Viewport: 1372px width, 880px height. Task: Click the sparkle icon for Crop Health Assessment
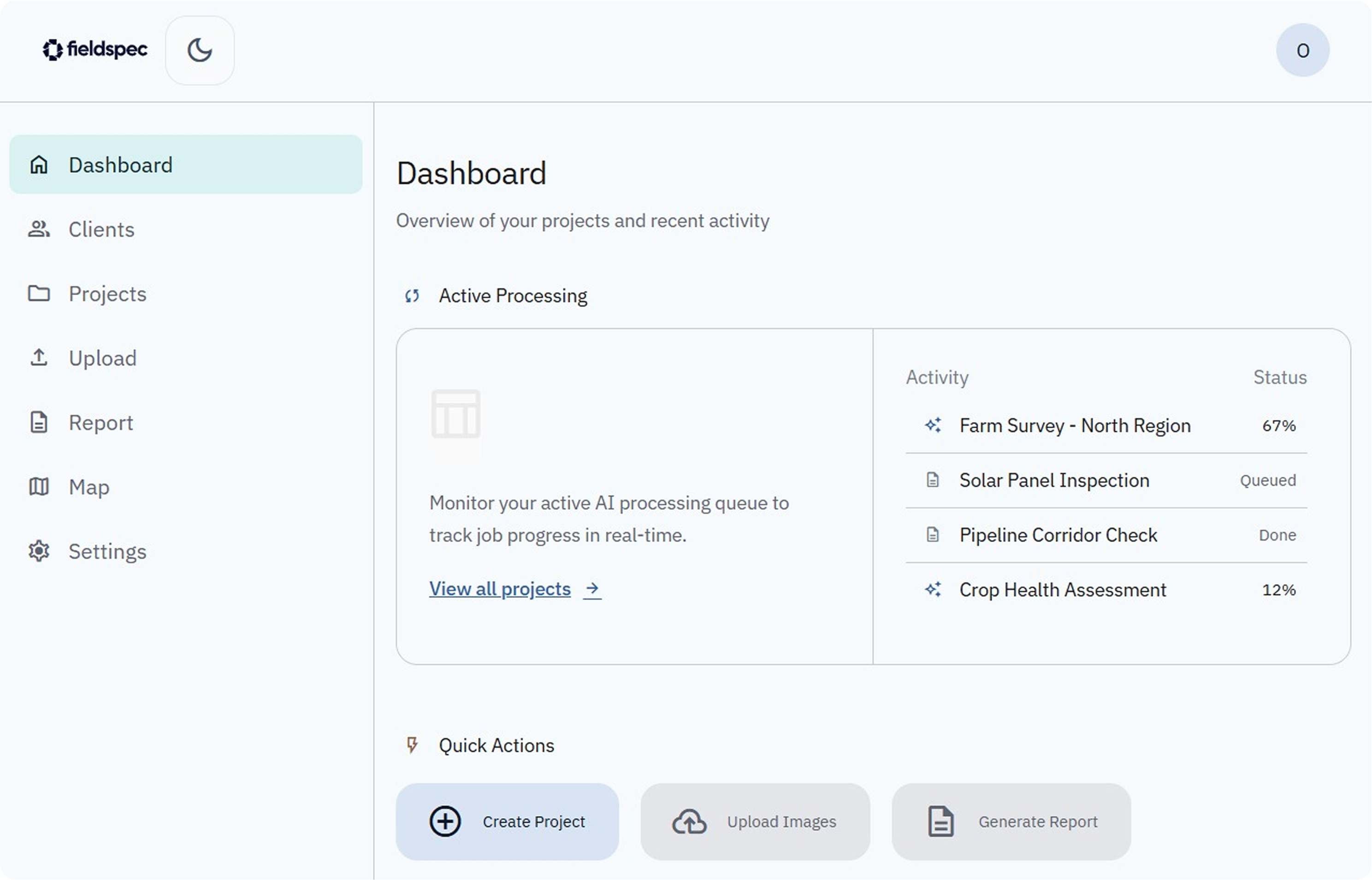click(x=933, y=589)
